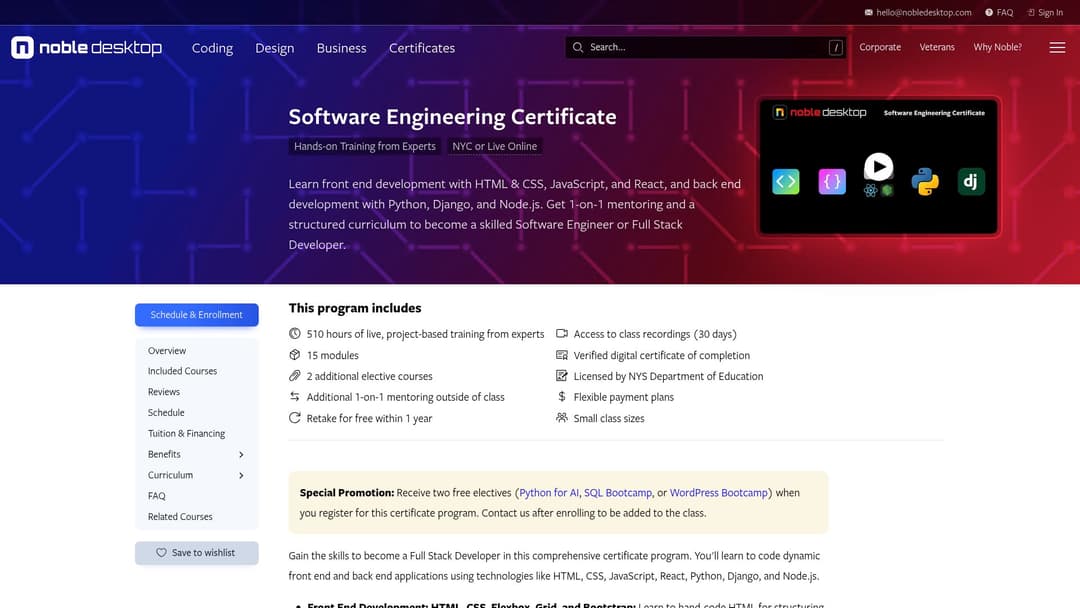The height and width of the screenshot is (608, 1080).
Task: Click the FAQ link in top bar
Action: pos(1005,12)
